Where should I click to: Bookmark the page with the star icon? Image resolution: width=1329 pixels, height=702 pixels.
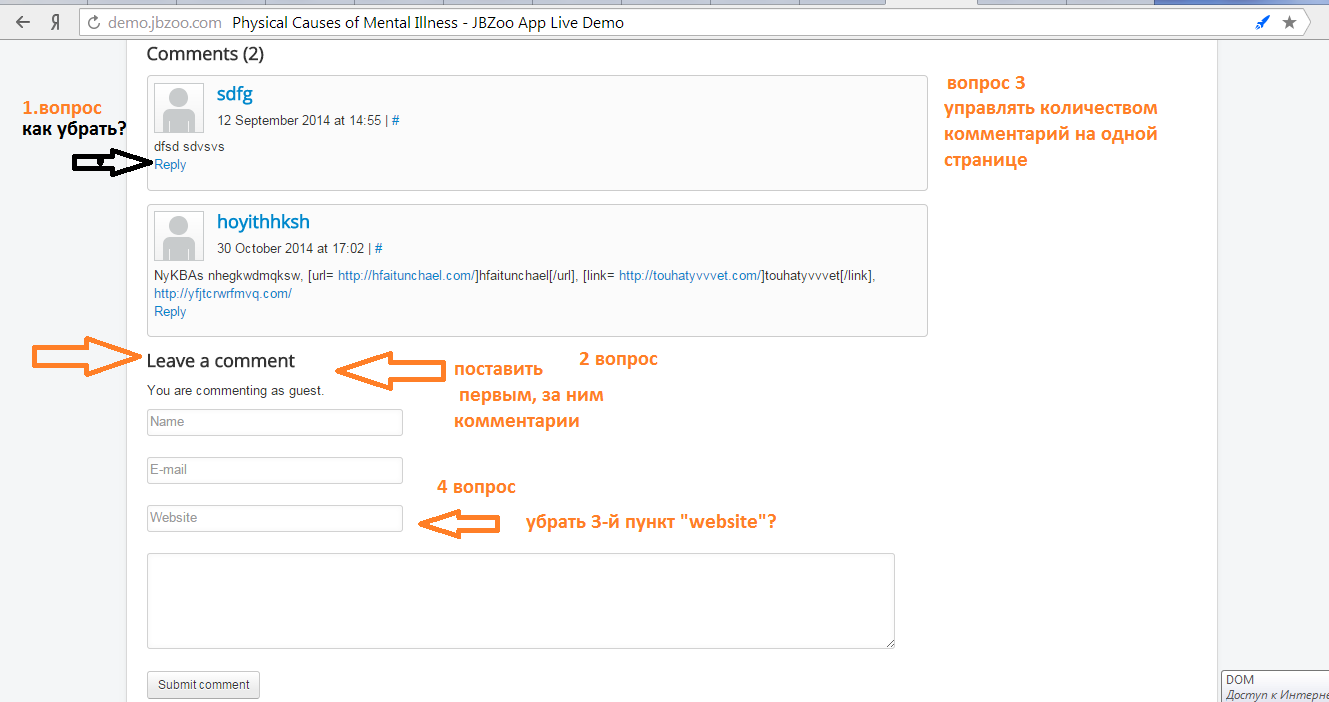[x=1289, y=22]
